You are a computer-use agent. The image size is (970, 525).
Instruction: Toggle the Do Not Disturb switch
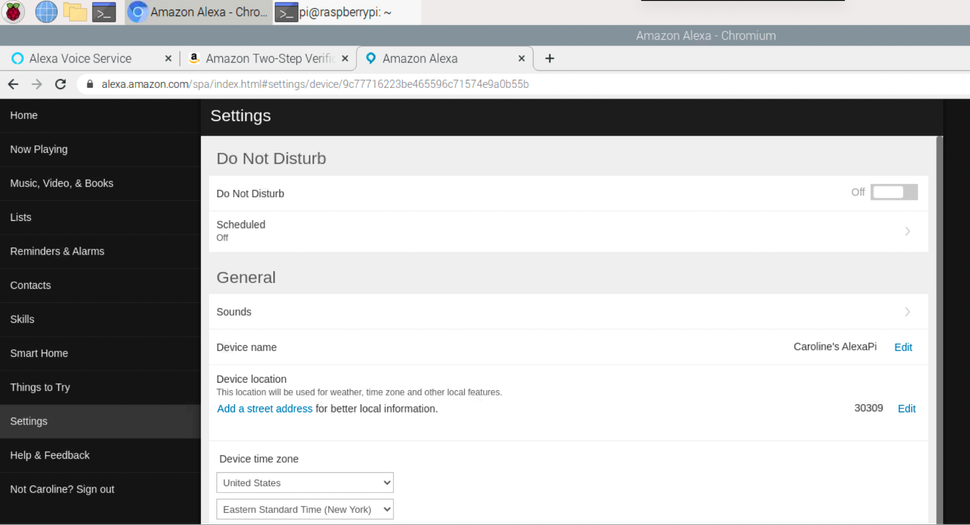point(893,192)
